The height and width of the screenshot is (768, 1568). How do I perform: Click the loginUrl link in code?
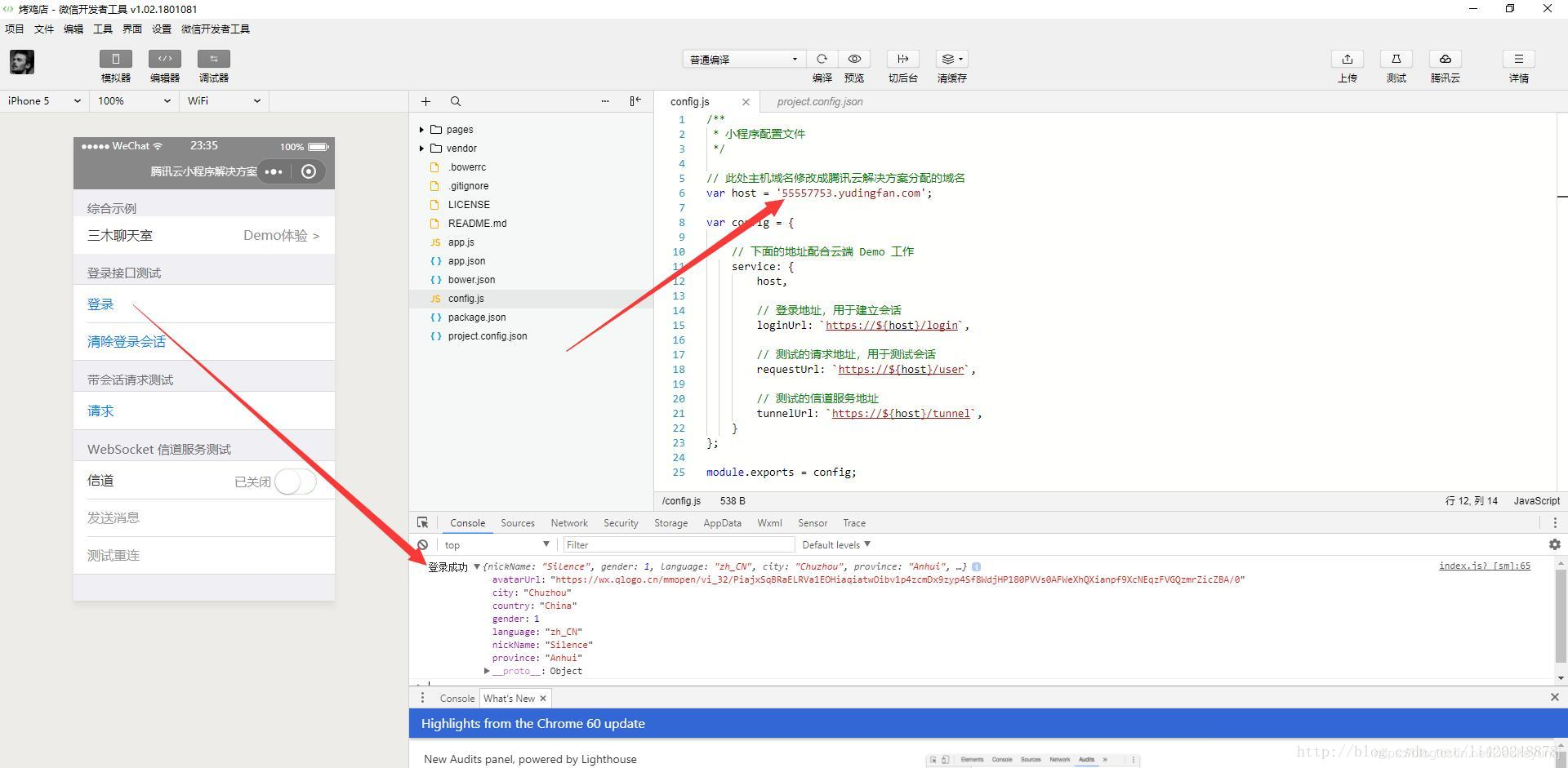coord(892,326)
